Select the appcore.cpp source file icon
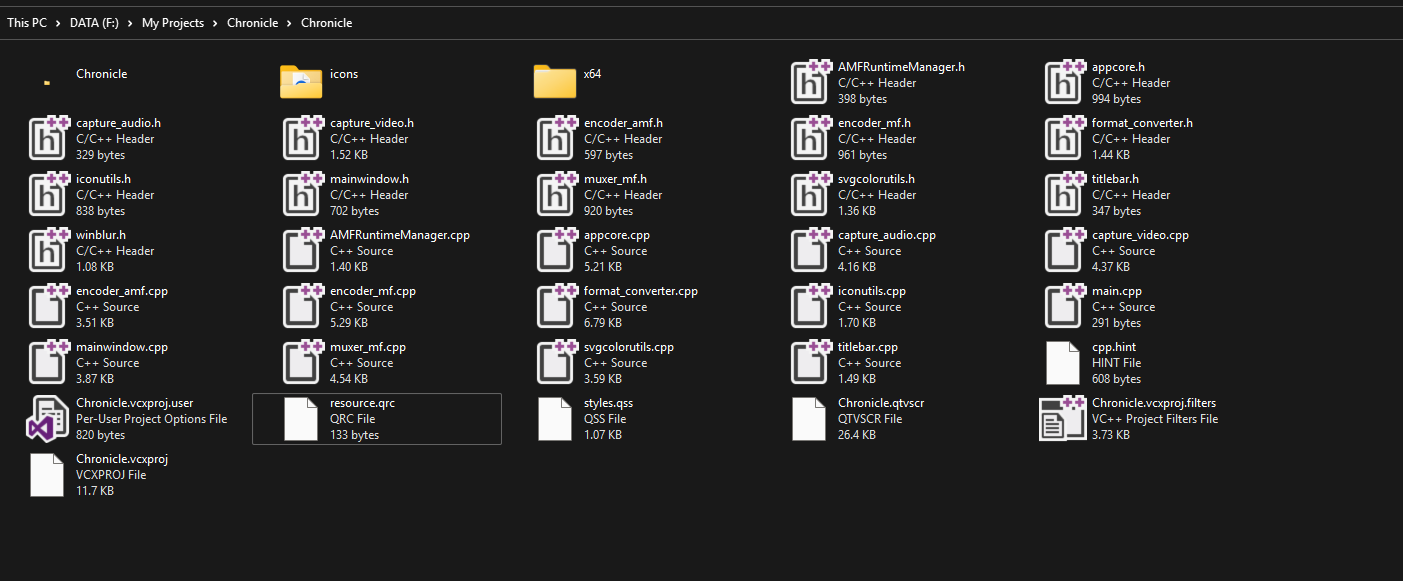The image size is (1403, 581). pos(558,250)
